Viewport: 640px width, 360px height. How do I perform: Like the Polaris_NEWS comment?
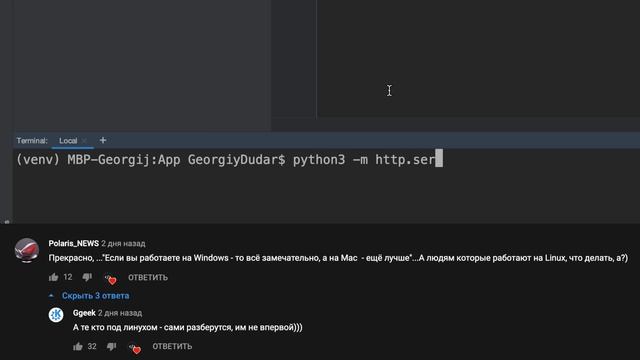(x=53, y=278)
